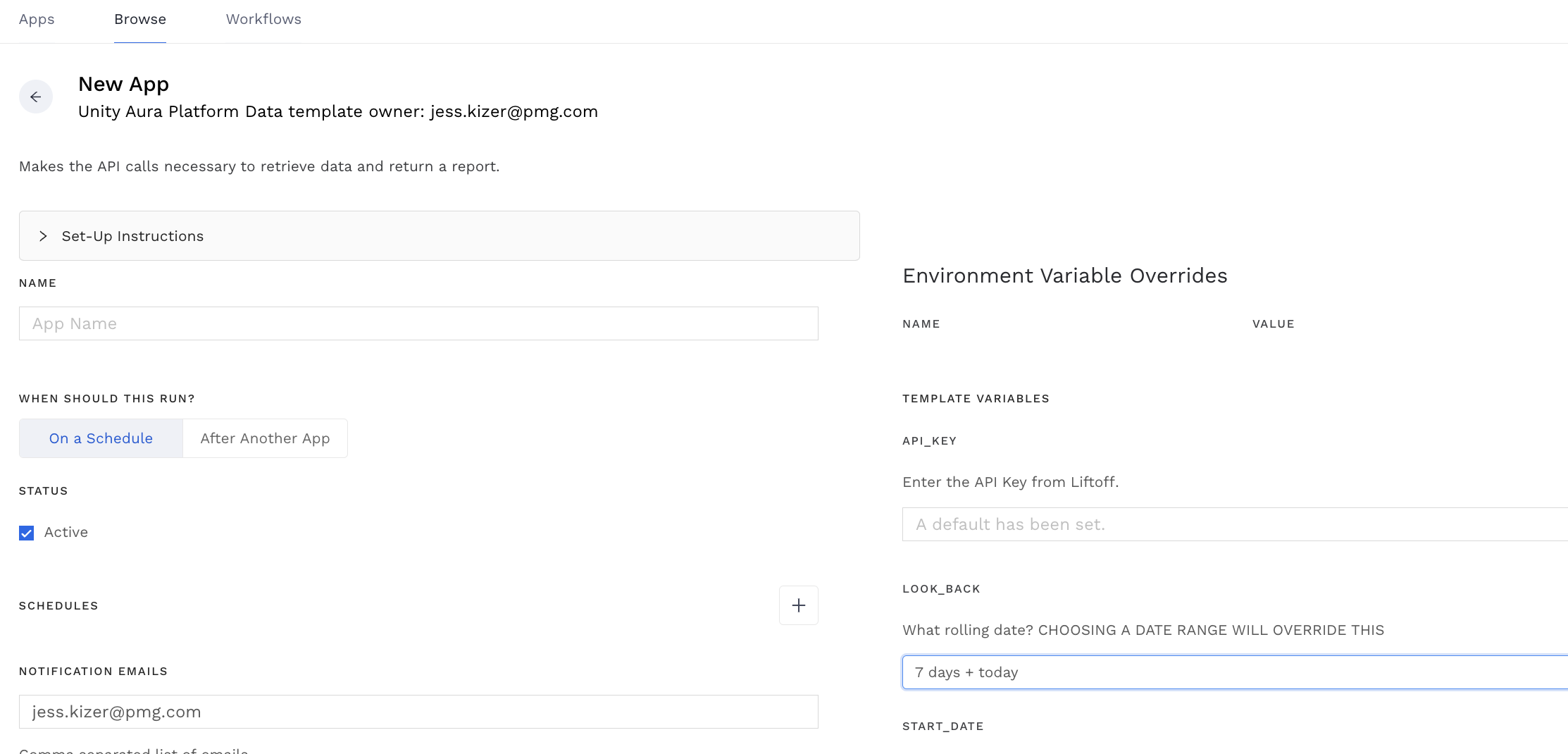Viewport: 1568px width, 754px height.
Task: Click the template owner email in subtitle
Action: (x=514, y=111)
